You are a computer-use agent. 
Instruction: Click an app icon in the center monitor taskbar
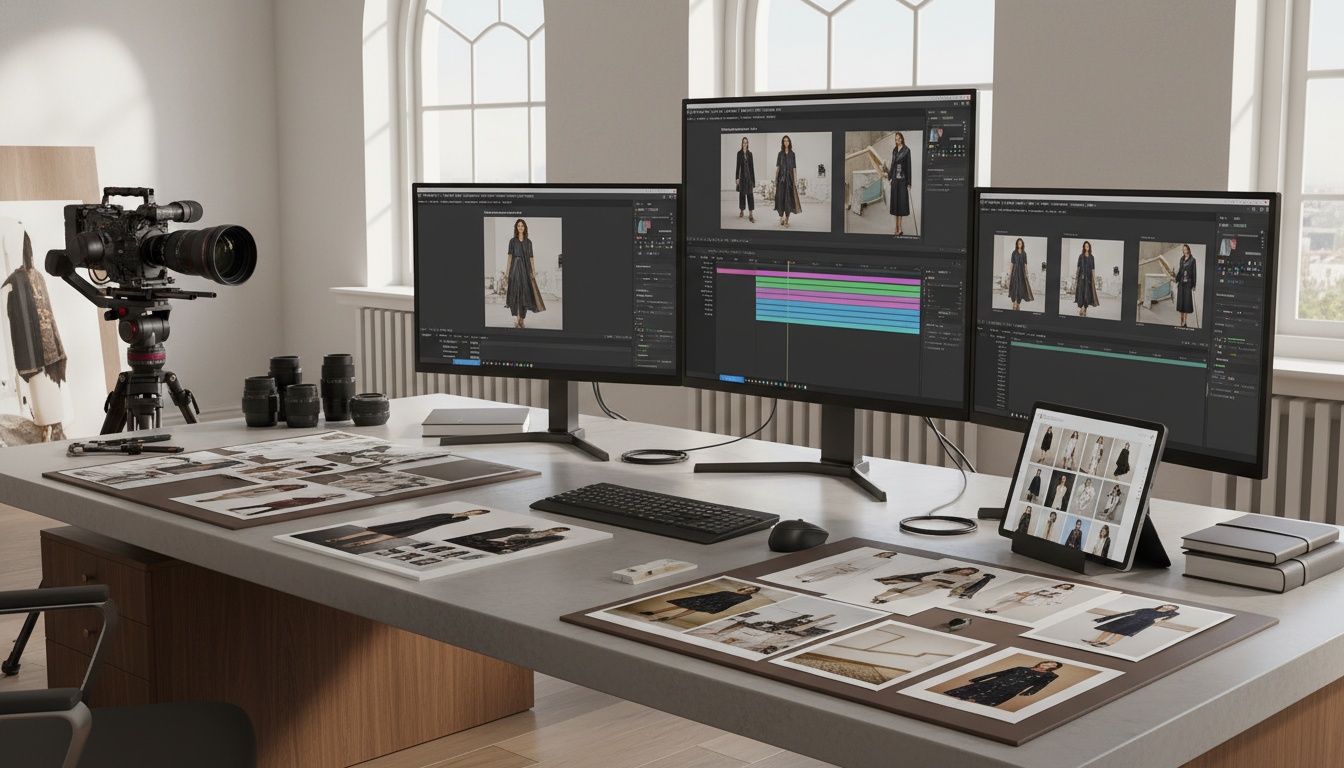[760, 380]
